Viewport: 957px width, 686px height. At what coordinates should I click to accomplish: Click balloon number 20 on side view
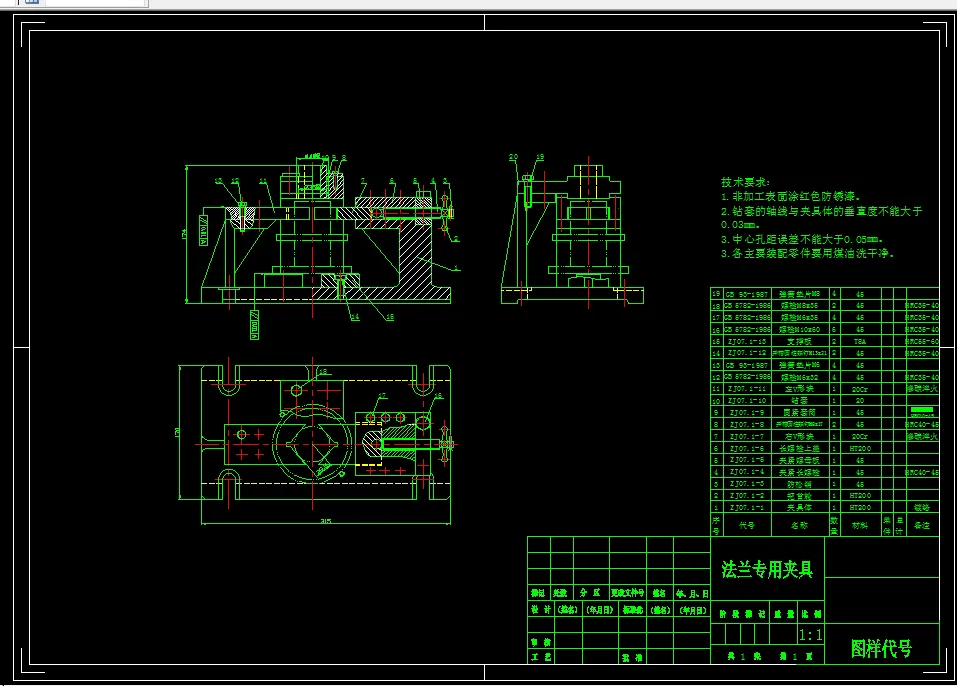pos(513,157)
